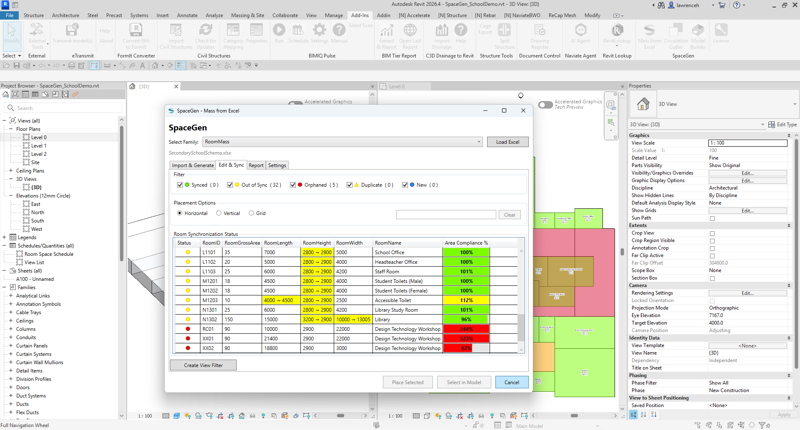Expand the Analytical Links family node
This screenshot has width=800, height=430.
coord(11,296)
